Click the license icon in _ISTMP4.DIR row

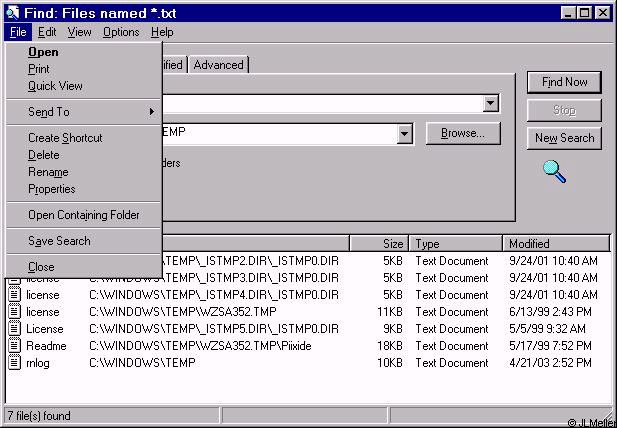[14, 295]
